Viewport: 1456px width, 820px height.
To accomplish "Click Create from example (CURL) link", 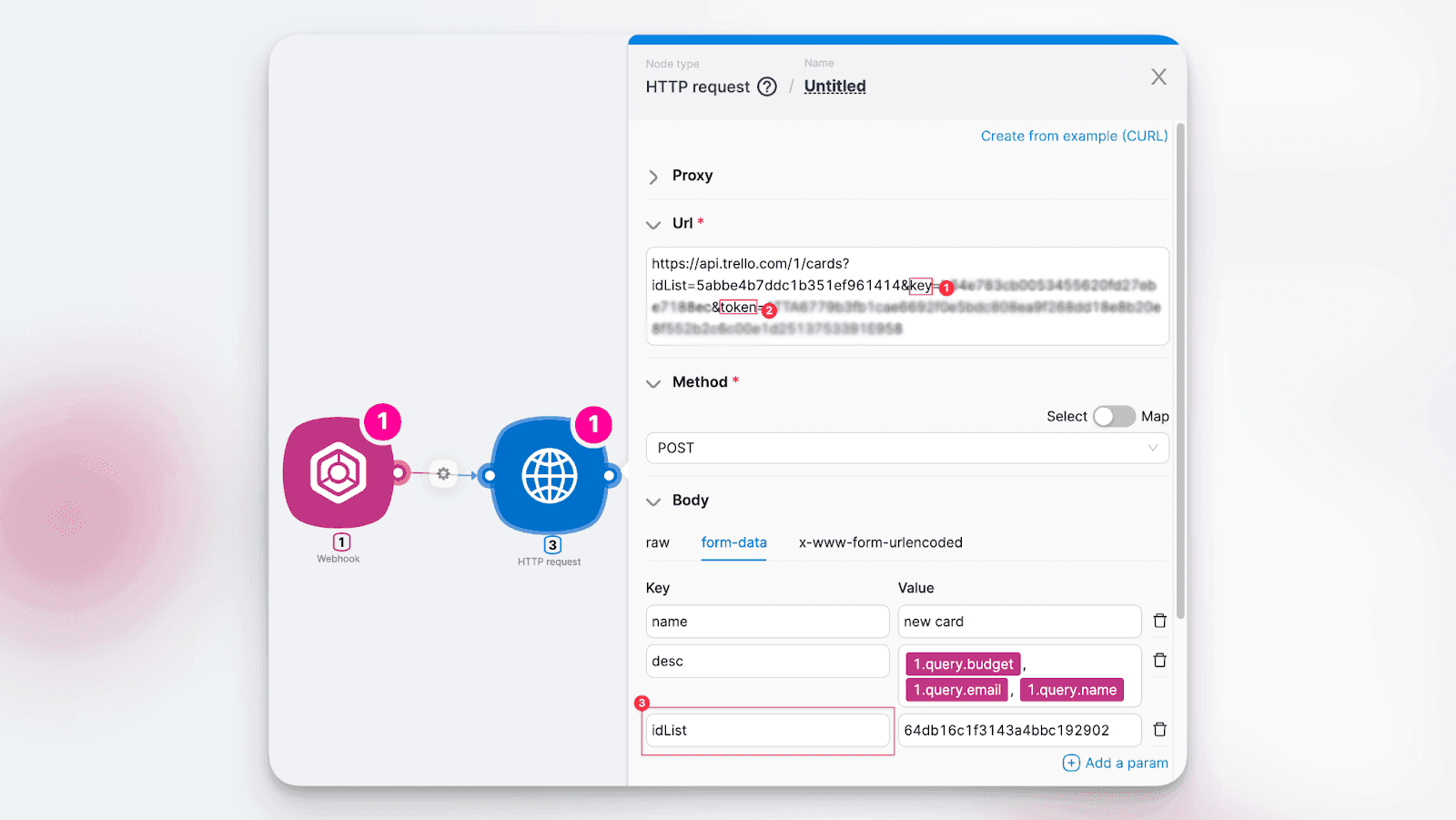I will [x=1074, y=136].
